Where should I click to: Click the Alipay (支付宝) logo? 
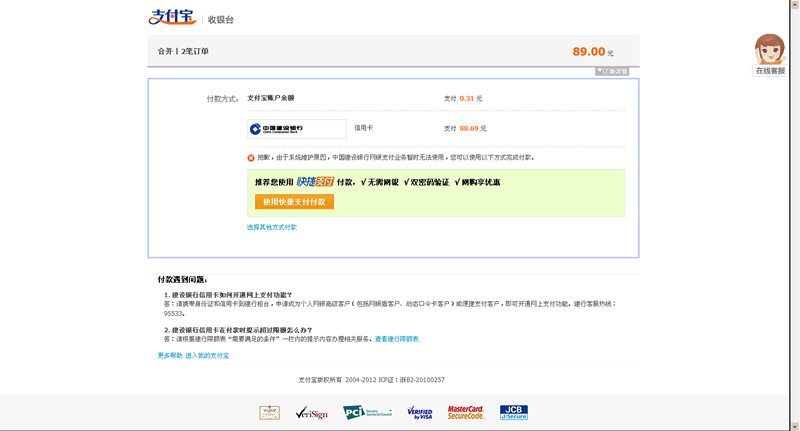[x=171, y=17]
